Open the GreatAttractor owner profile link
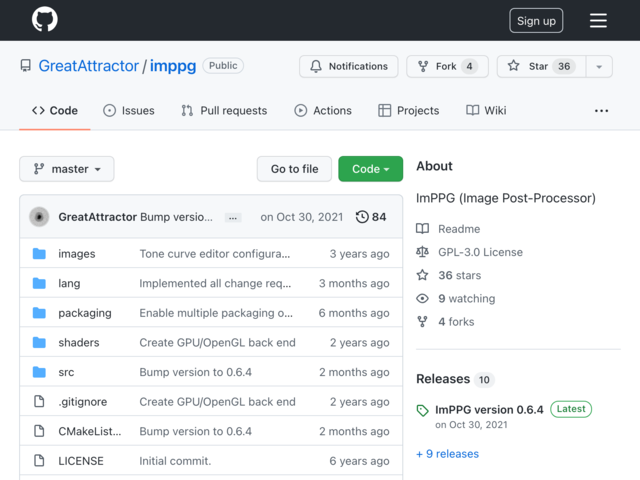This screenshot has width=640, height=480. coord(89,66)
